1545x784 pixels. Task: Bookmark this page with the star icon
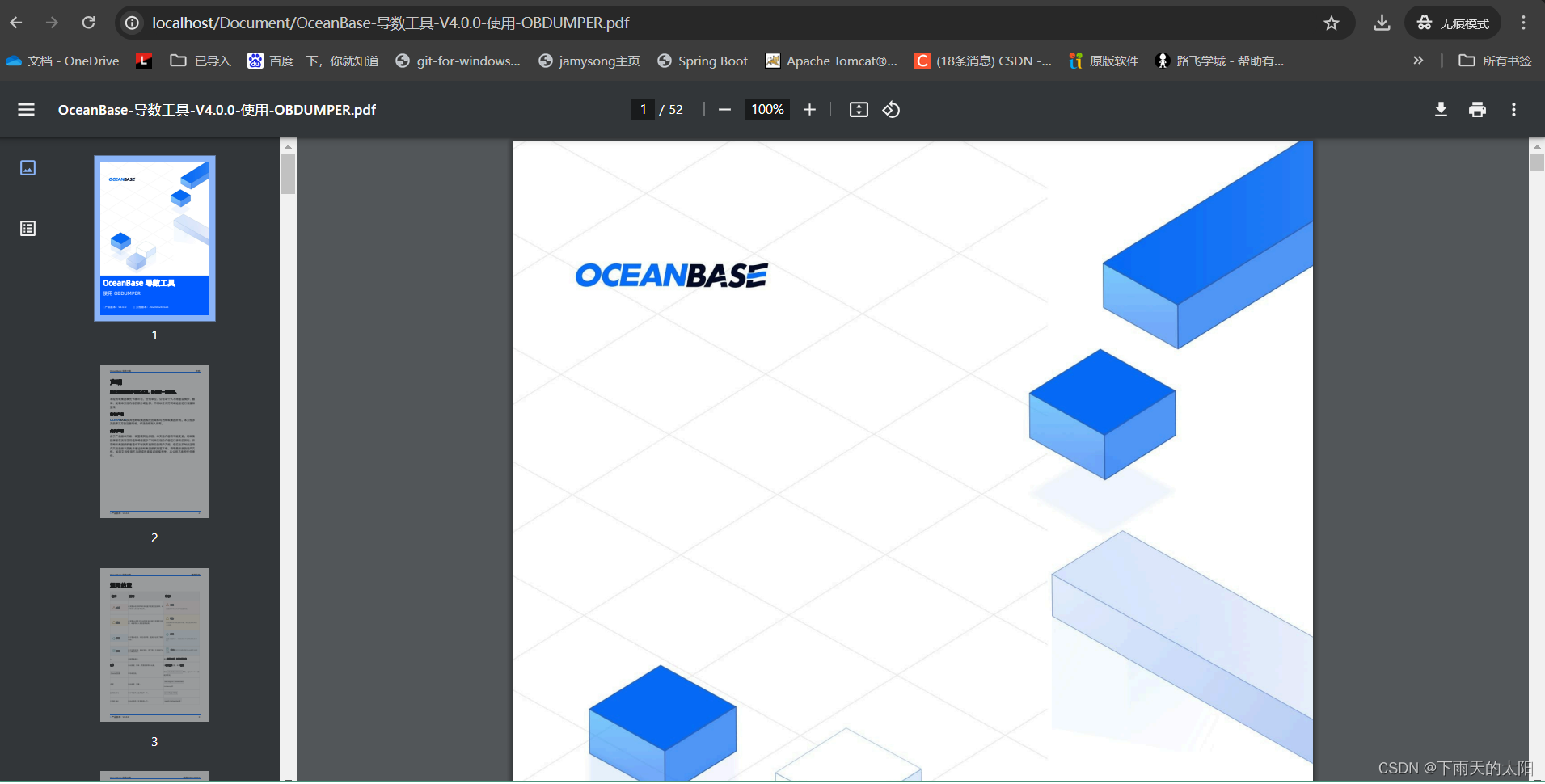1332,23
